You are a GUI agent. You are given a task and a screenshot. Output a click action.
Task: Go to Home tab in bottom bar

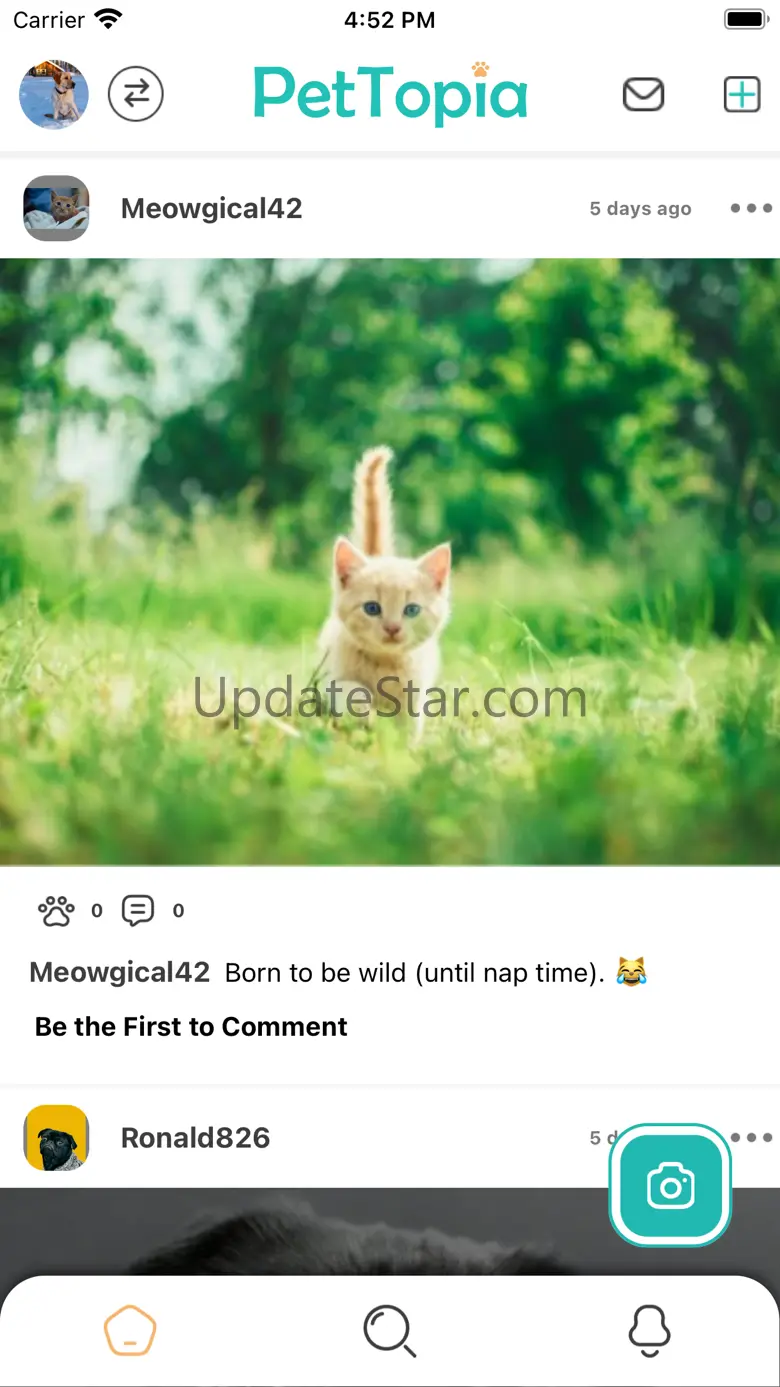[x=130, y=1332]
